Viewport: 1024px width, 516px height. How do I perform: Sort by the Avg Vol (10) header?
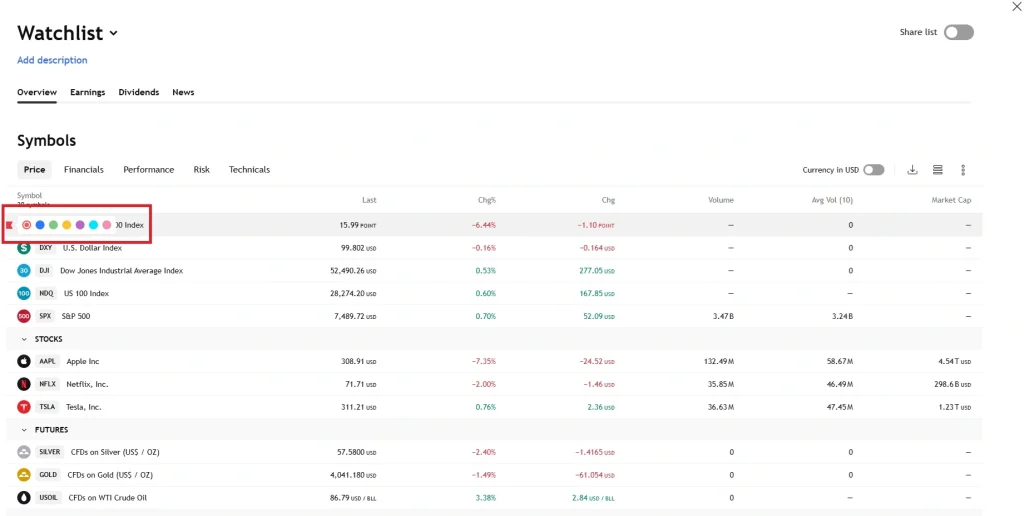(x=831, y=200)
